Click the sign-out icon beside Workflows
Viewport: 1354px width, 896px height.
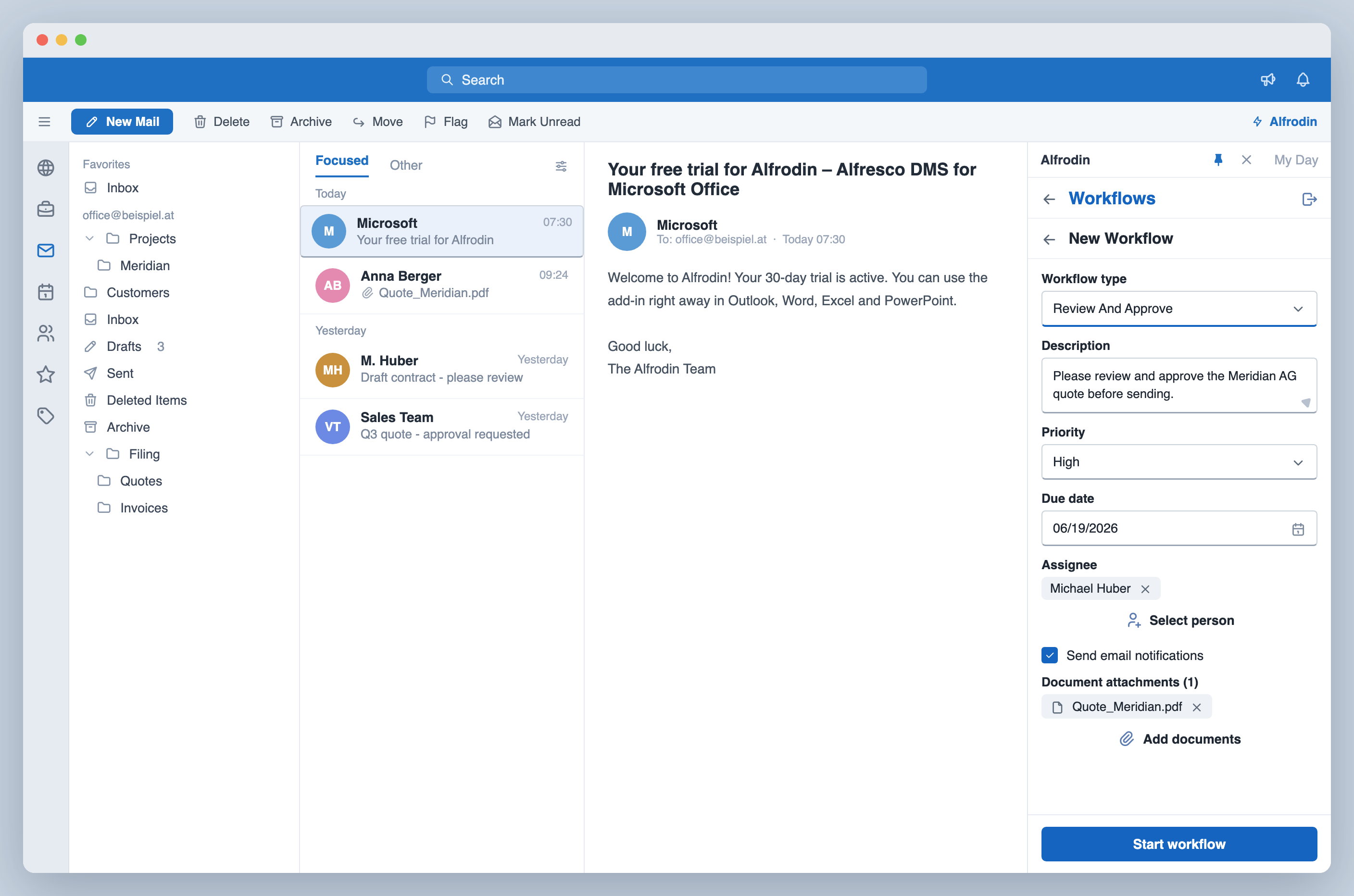(1309, 199)
